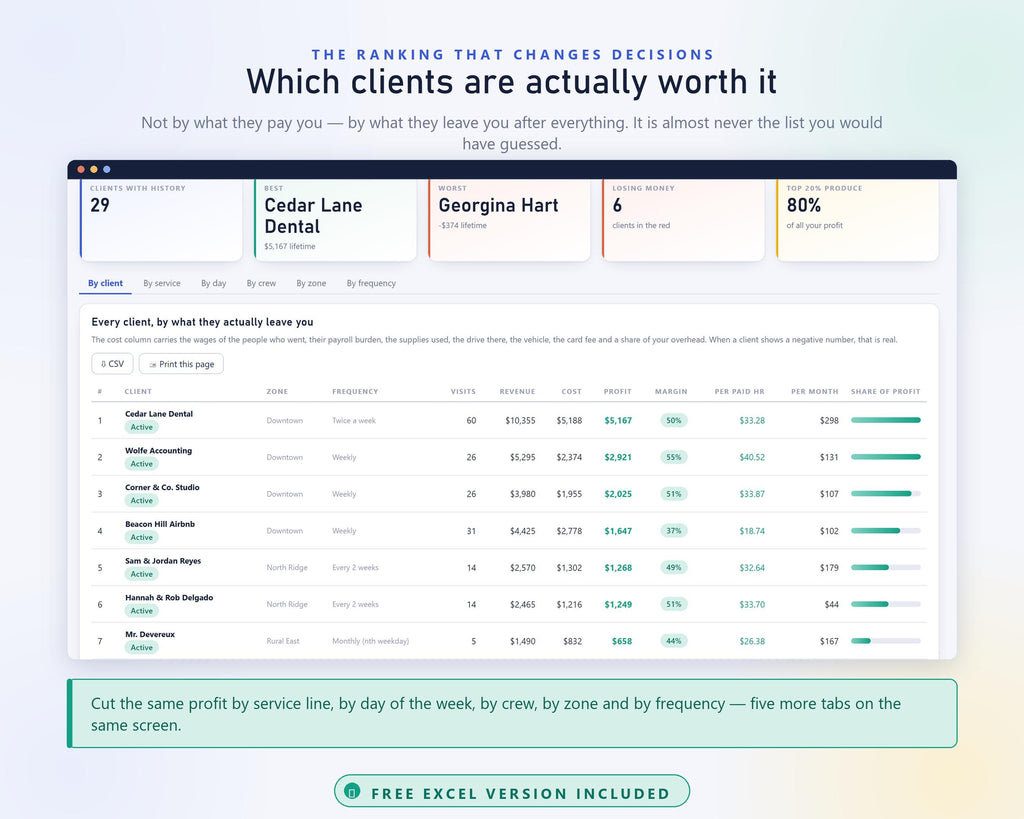Click the Active badge under Beacon Hill Airbnb
1024x819 pixels.
141,538
